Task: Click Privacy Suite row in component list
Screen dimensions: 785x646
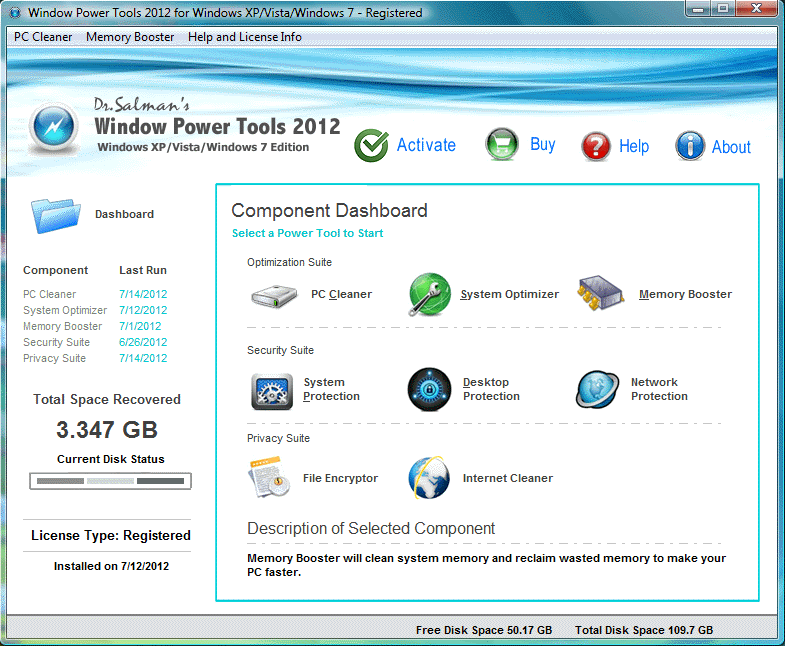Action: [95, 359]
